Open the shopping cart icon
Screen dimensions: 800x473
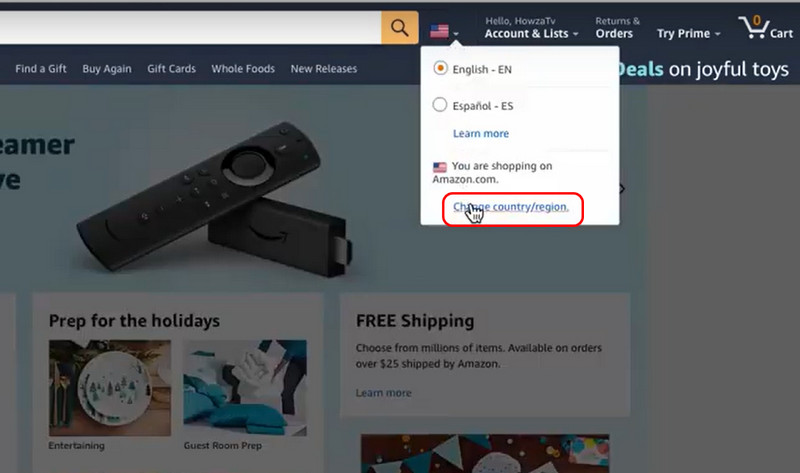pyautogui.click(x=765, y=27)
